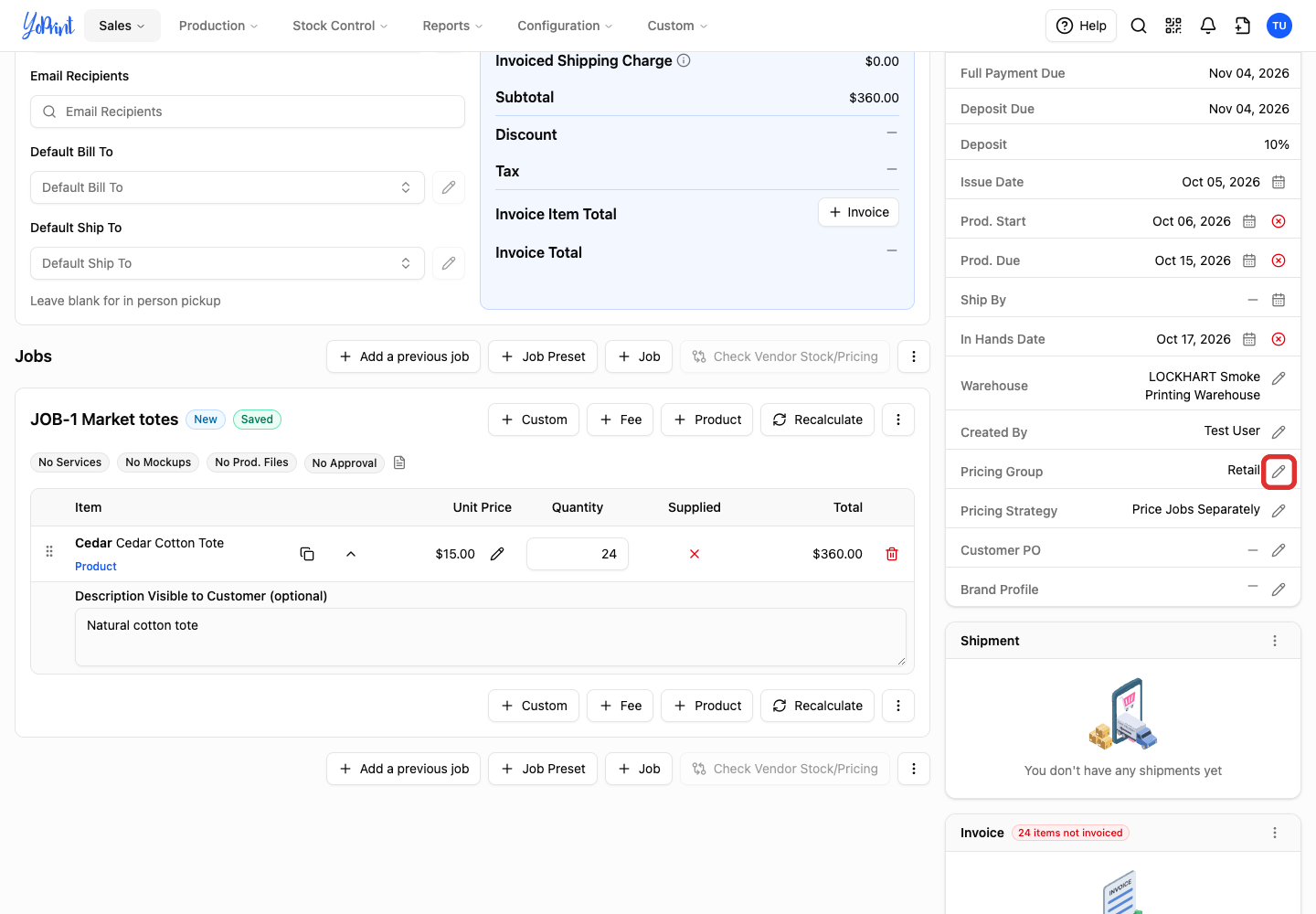The width and height of the screenshot is (1316, 914).
Task: Open the Default Ship To dropdown
Action: pos(228,263)
